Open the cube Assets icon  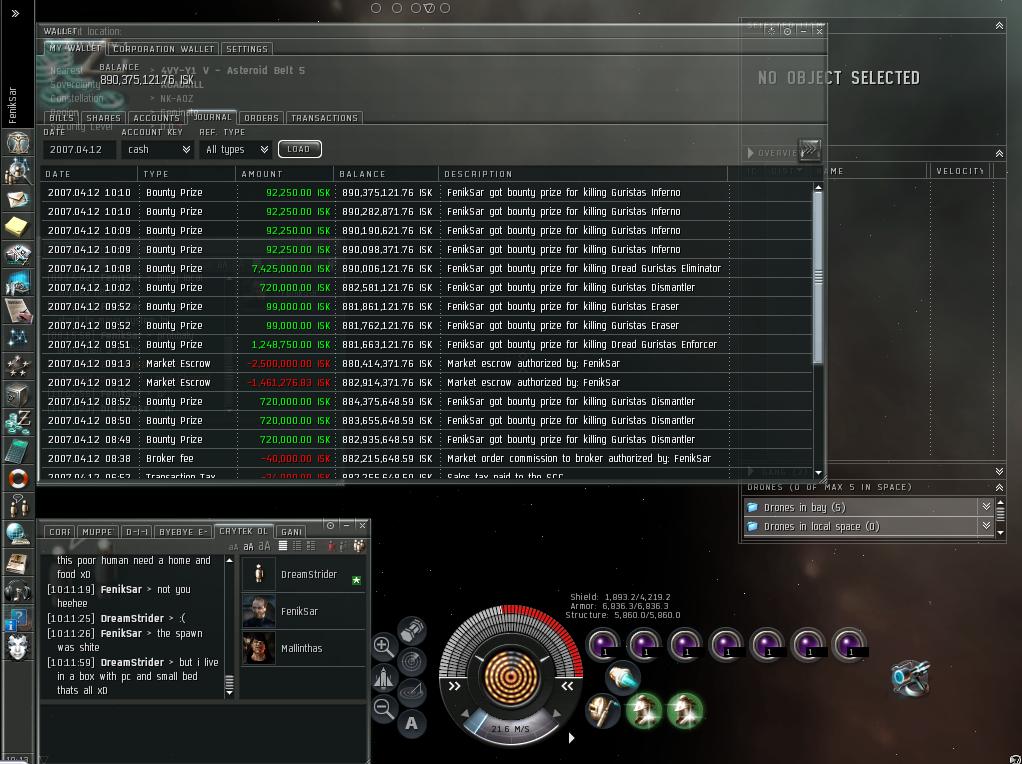18,394
